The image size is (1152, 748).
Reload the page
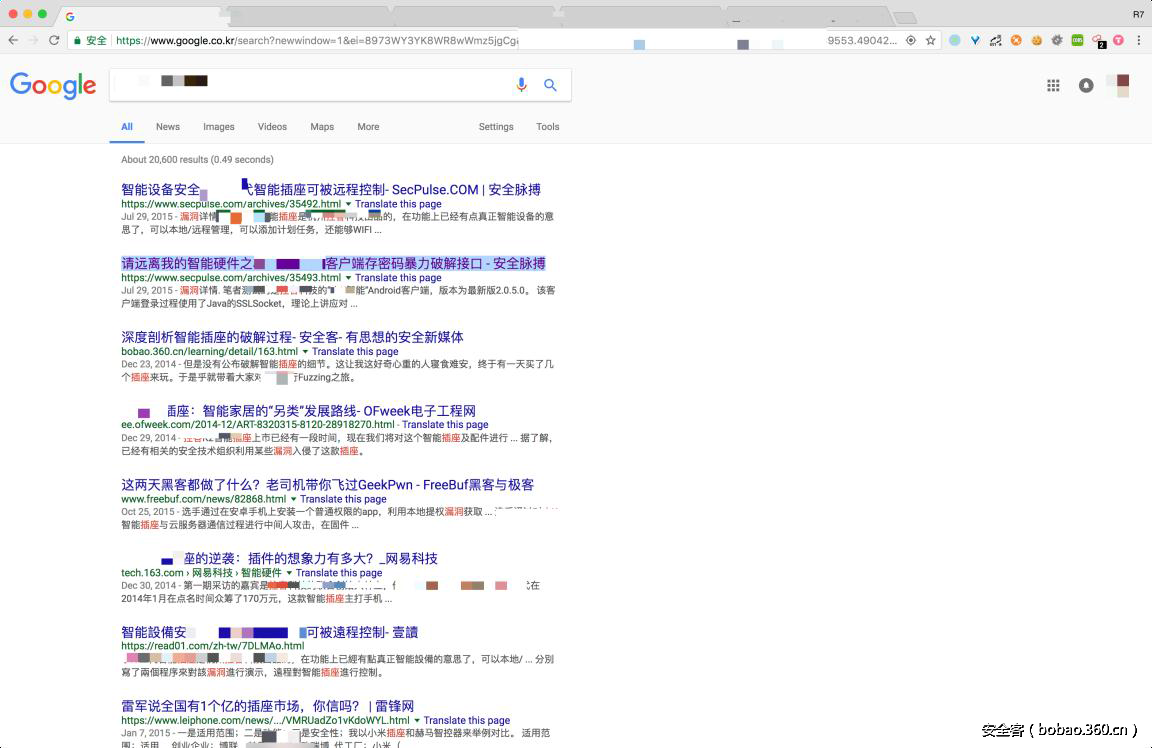(52, 40)
